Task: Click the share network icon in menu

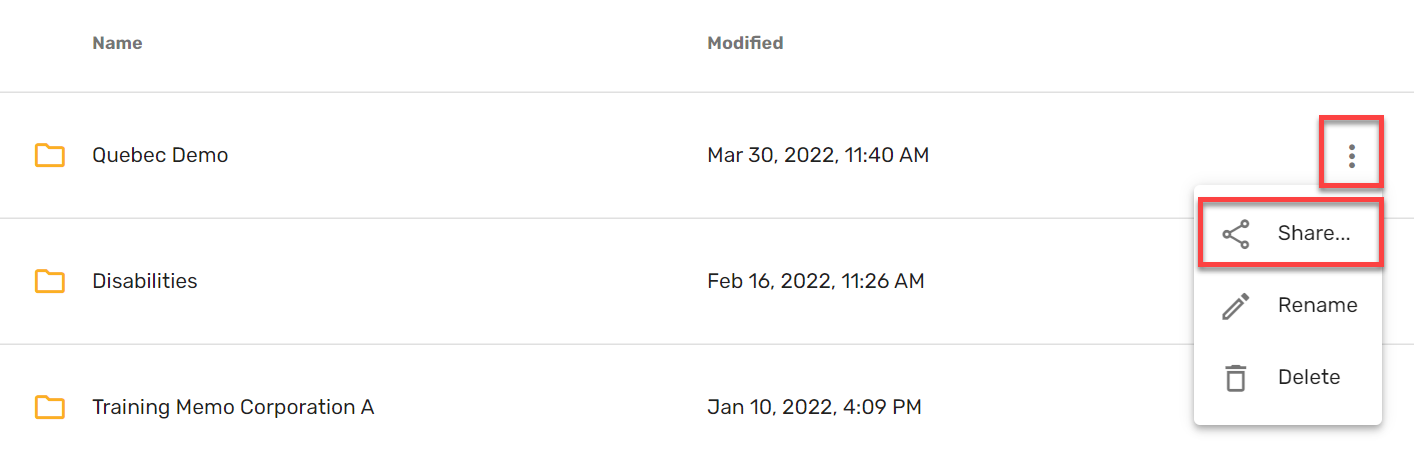Action: click(x=1236, y=234)
